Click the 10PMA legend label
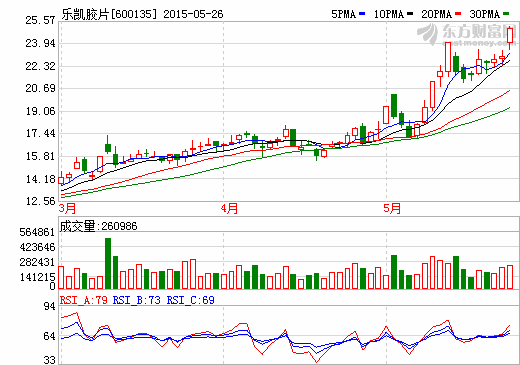The height and width of the screenshot is (365, 520). [x=388, y=14]
